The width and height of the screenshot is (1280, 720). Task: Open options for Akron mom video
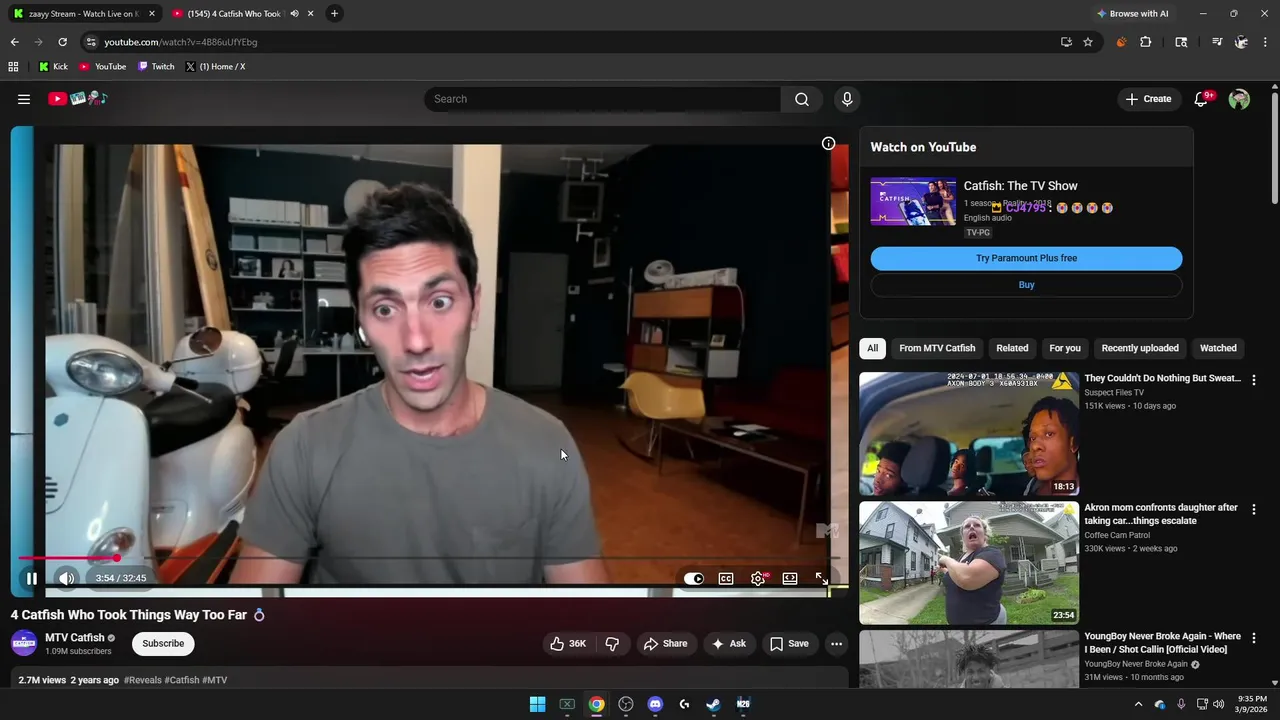(1253, 509)
